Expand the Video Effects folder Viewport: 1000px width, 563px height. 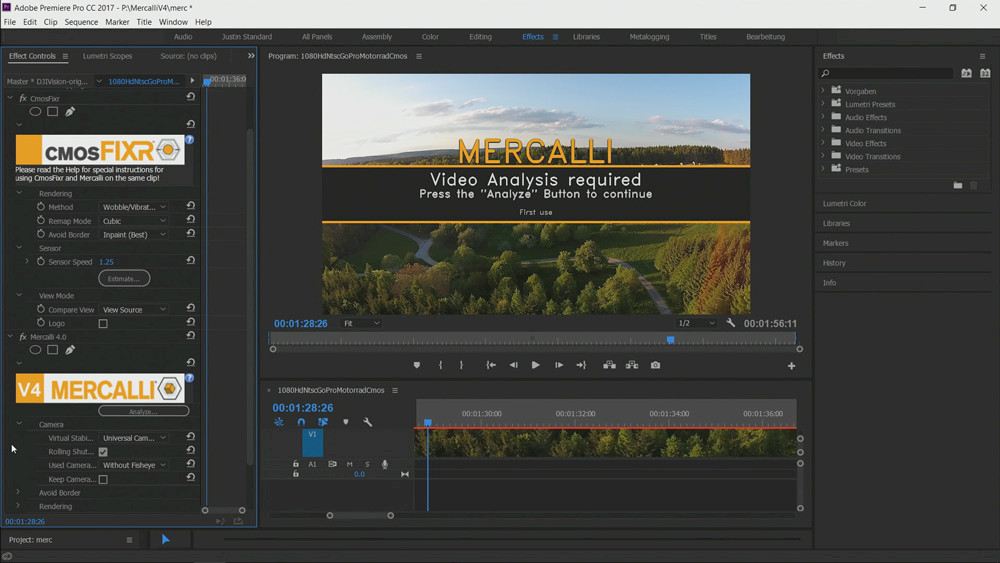click(x=823, y=143)
